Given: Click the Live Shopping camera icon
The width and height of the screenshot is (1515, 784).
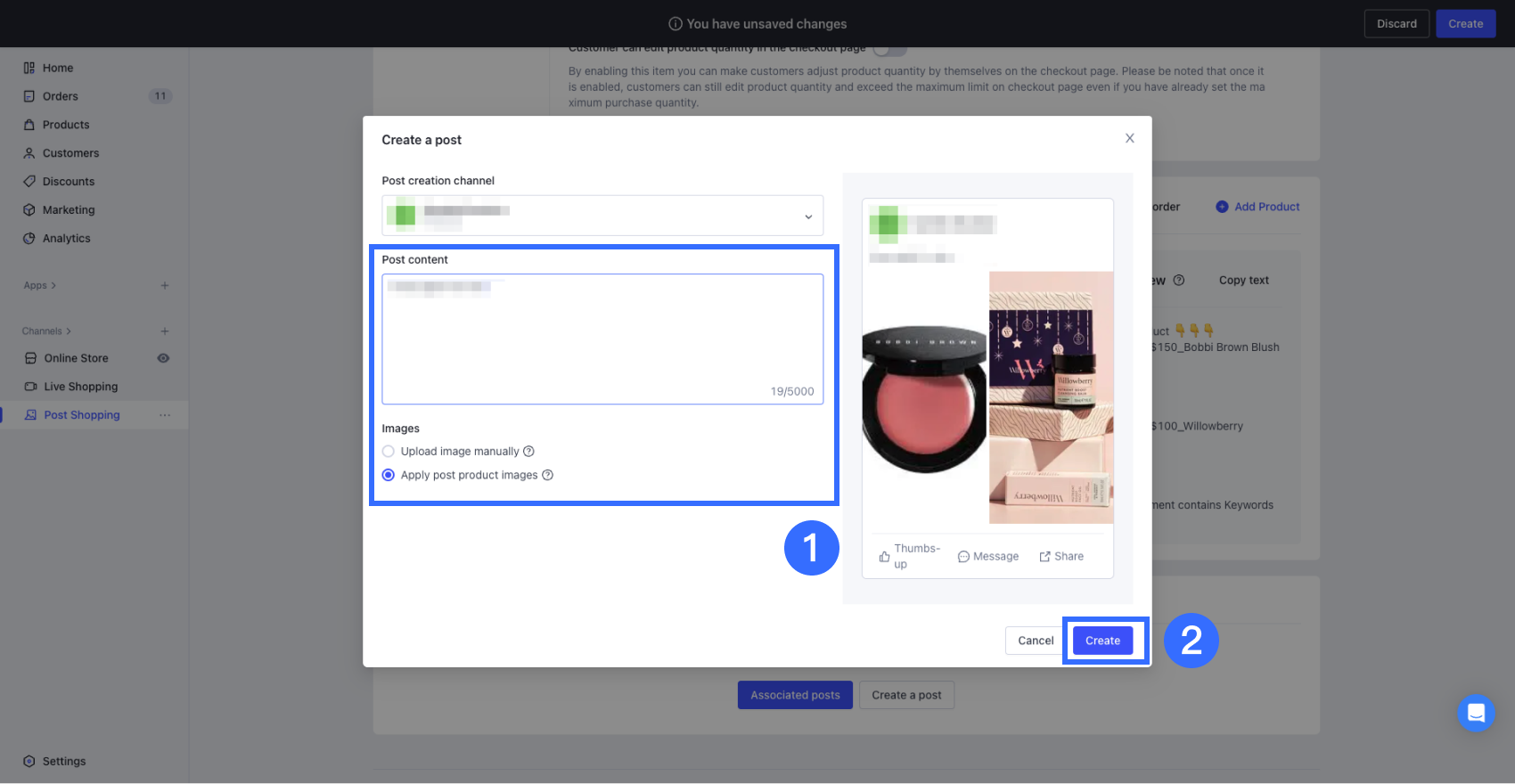Looking at the screenshot, I should click(31, 387).
